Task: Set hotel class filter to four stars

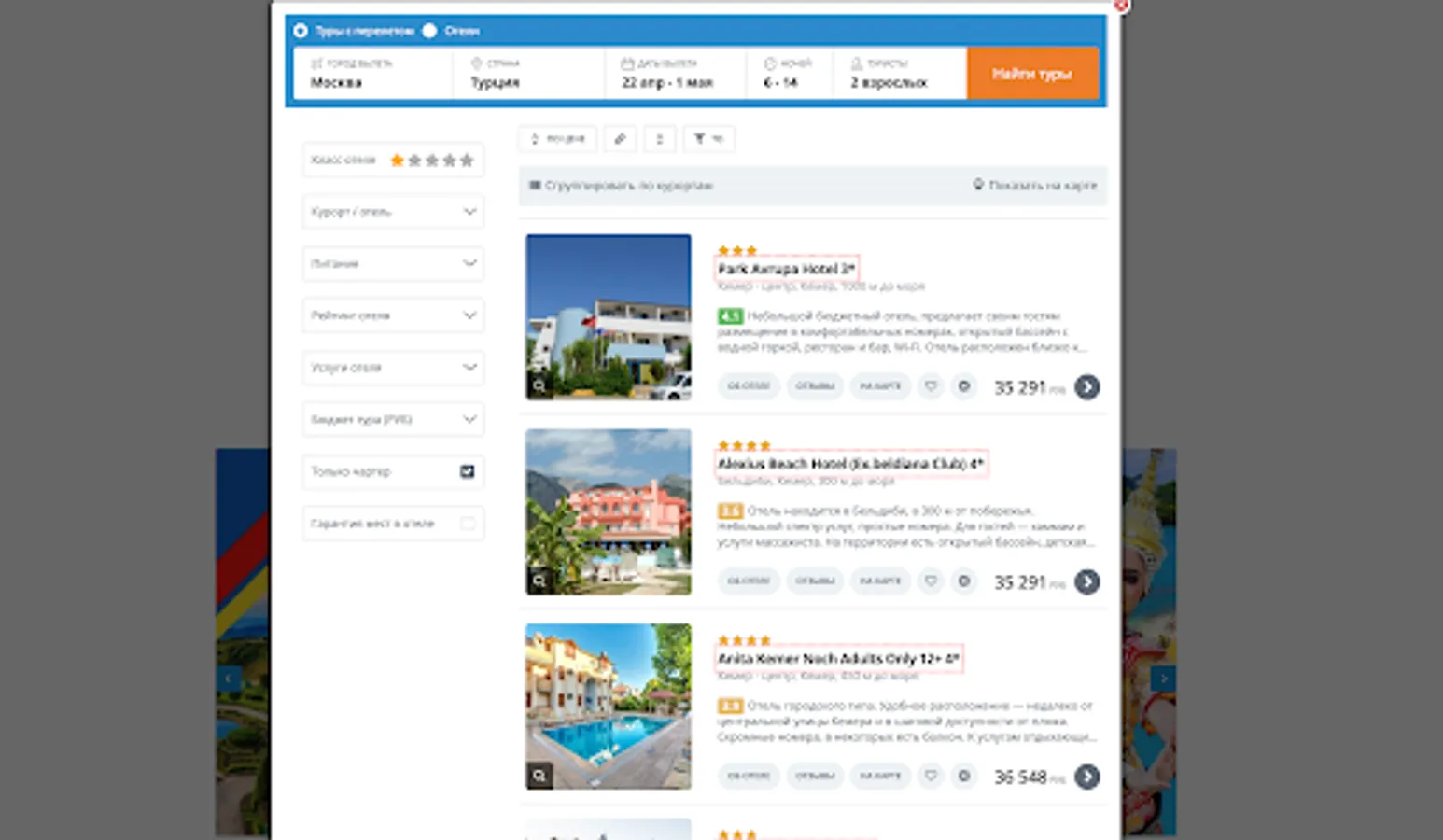Action: click(x=449, y=161)
